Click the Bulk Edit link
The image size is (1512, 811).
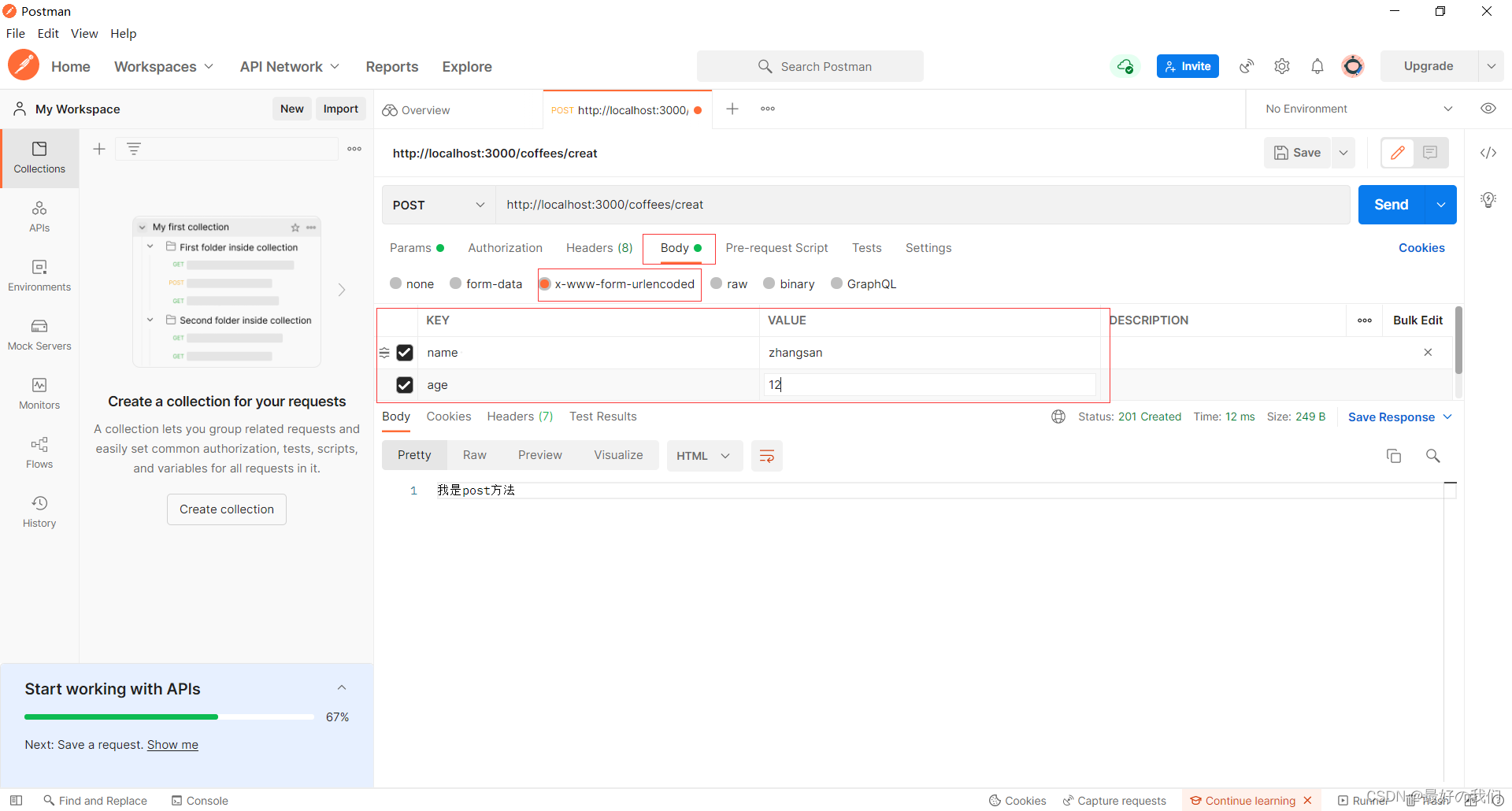pyautogui.click(x=1417, y=320)
